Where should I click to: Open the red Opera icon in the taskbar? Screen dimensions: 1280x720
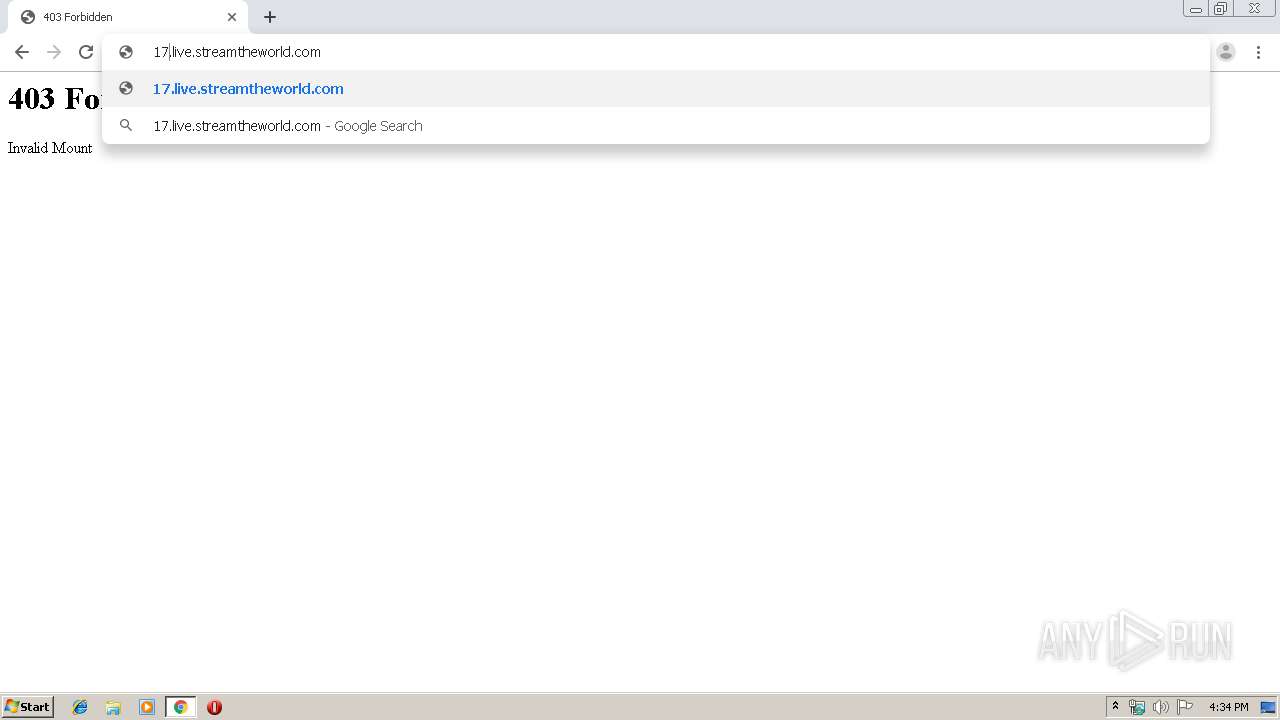(214, 707)
